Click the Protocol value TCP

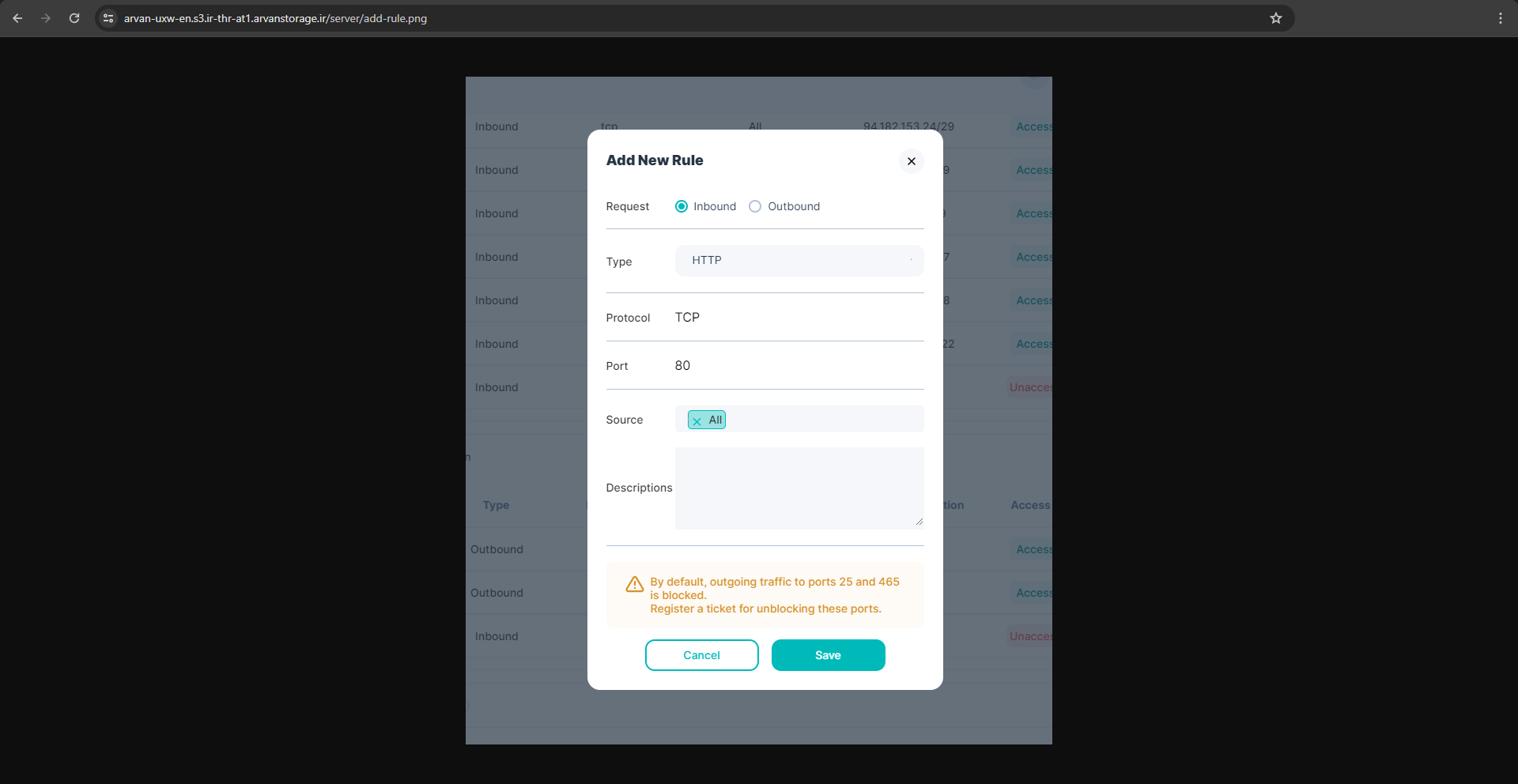click(687, 318)
